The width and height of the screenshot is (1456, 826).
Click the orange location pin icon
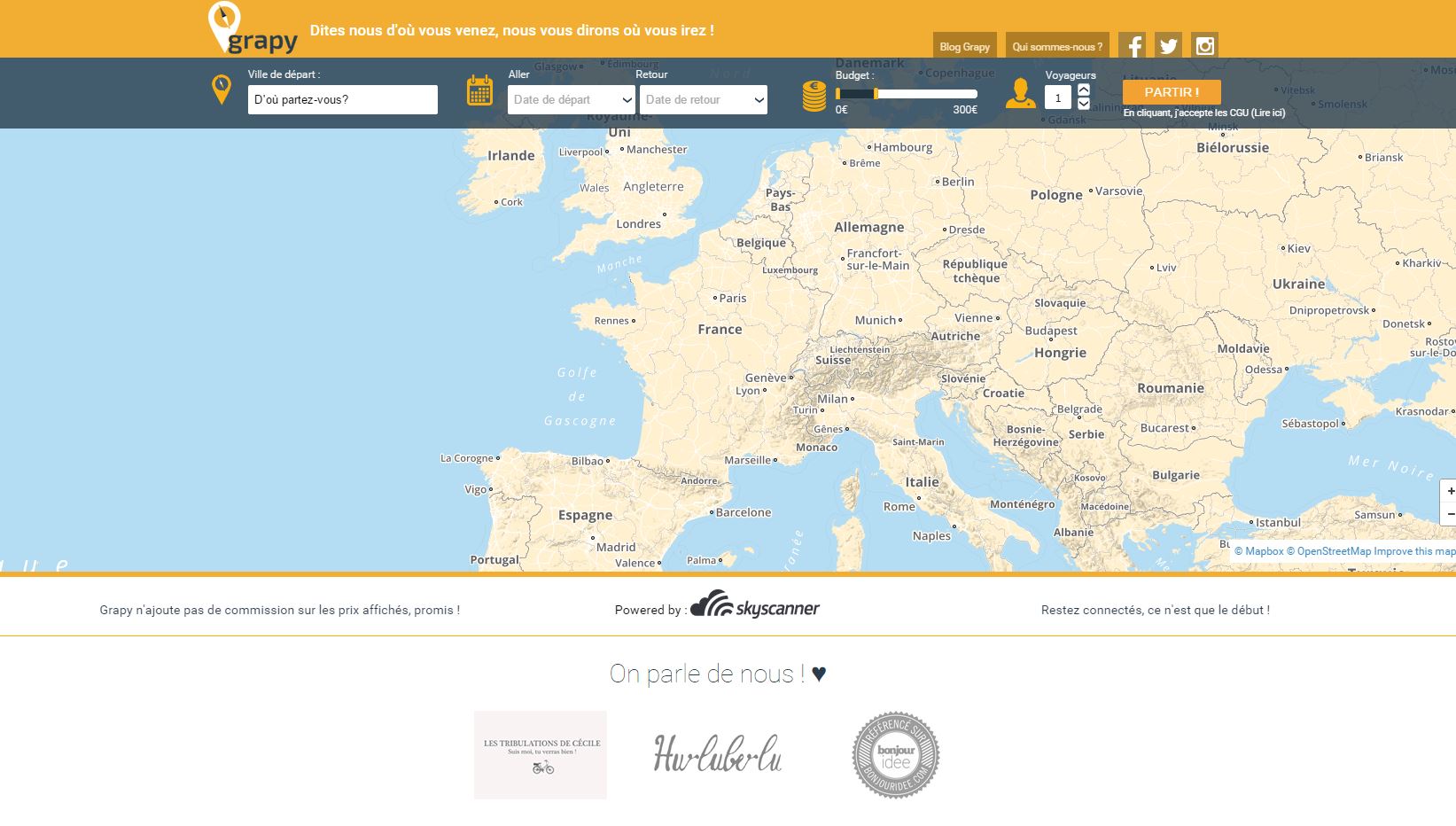point(222,90)
